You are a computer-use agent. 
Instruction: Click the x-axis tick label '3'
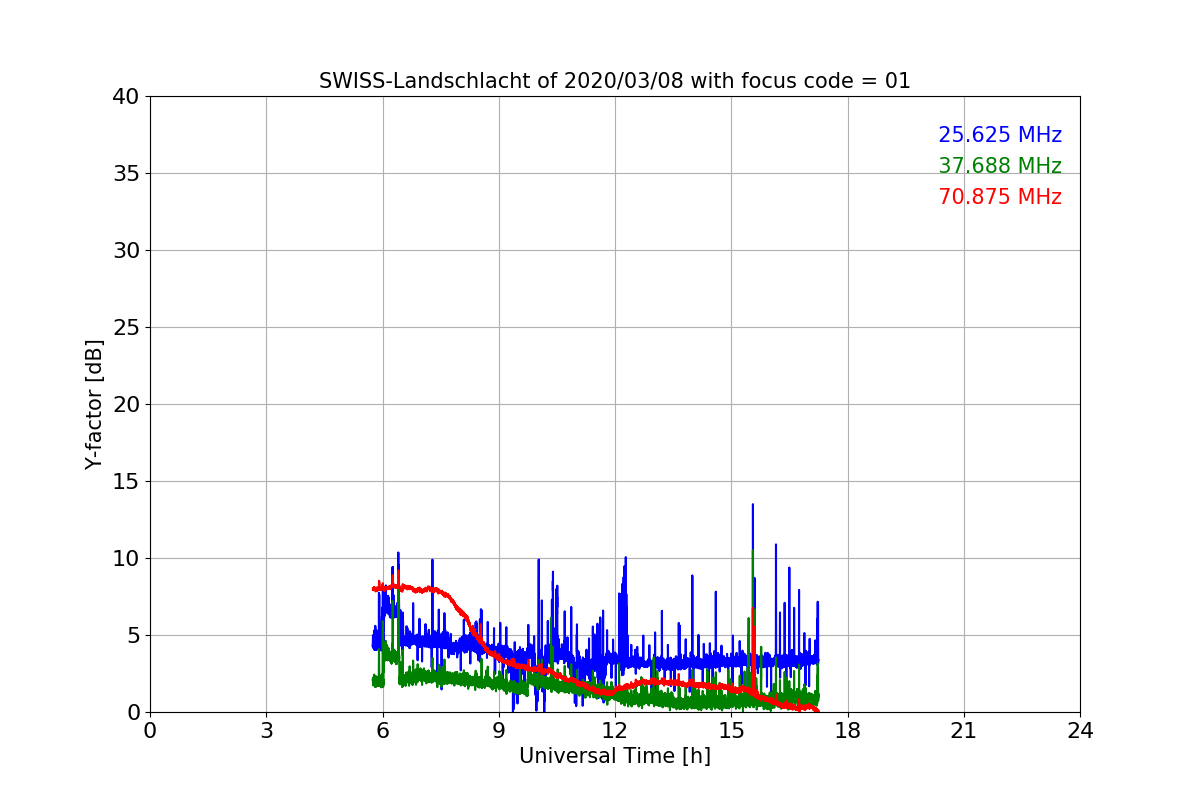click(266, 731)
